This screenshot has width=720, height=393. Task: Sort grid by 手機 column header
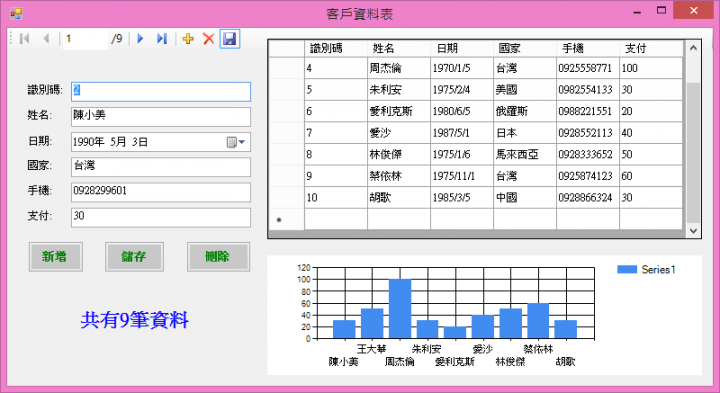[x=588, y=48]
